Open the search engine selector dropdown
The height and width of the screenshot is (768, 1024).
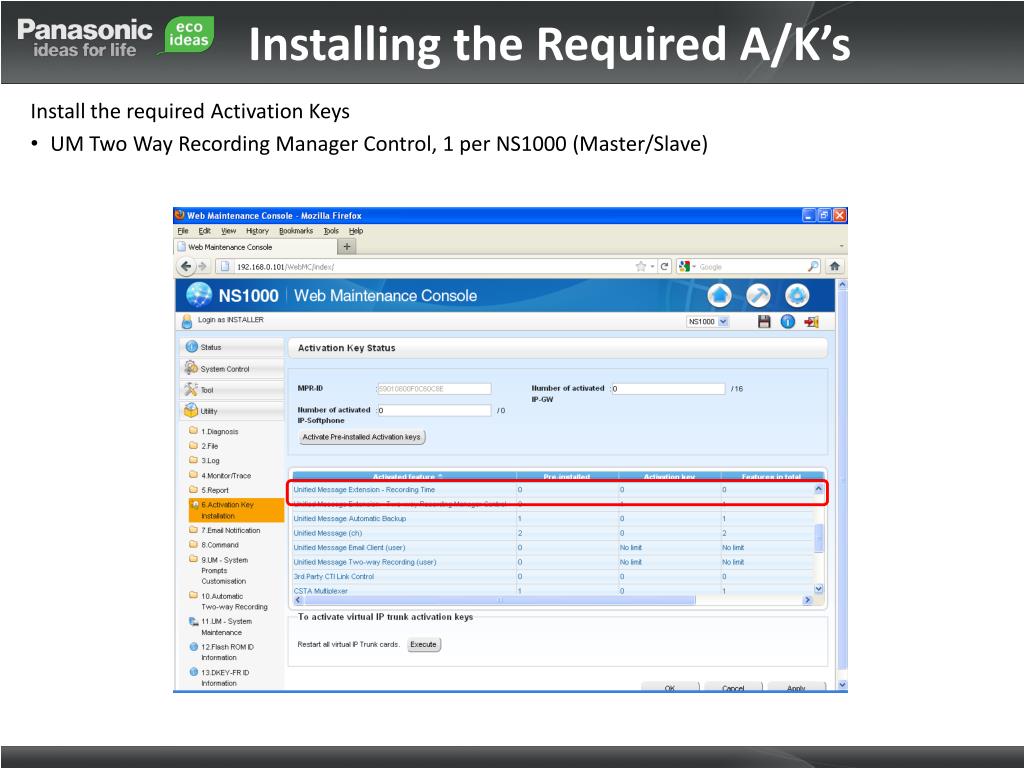coord(688,266)
